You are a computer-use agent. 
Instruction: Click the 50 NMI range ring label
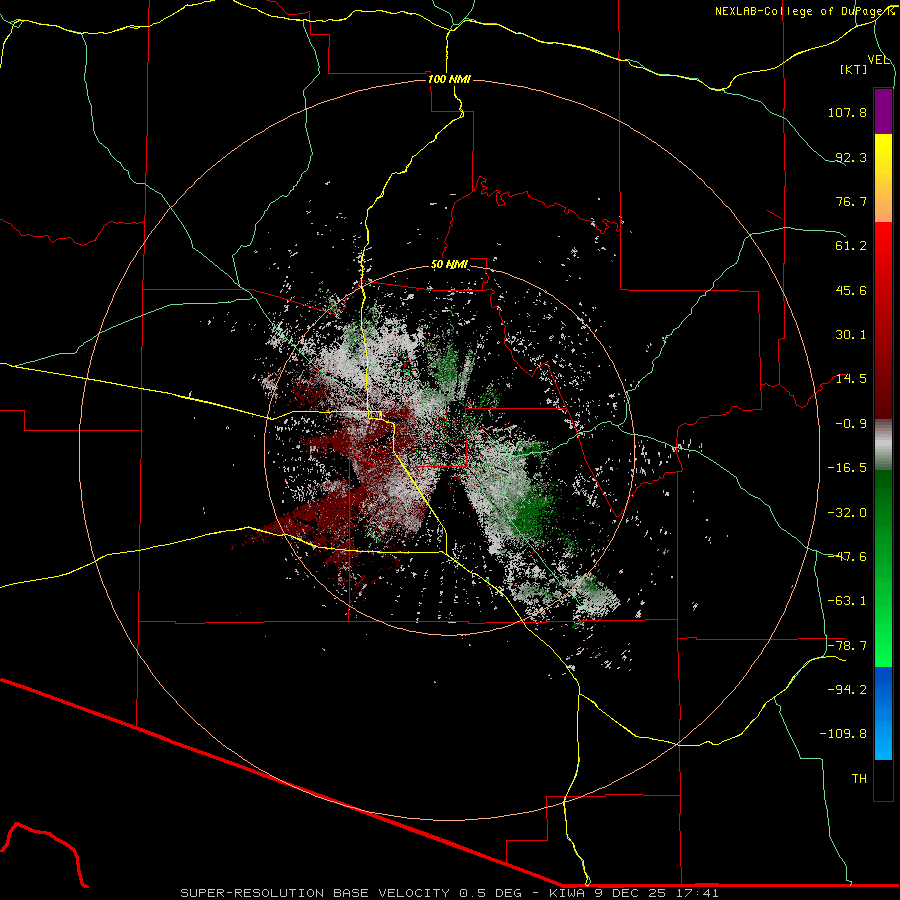(x=449, y=265)
